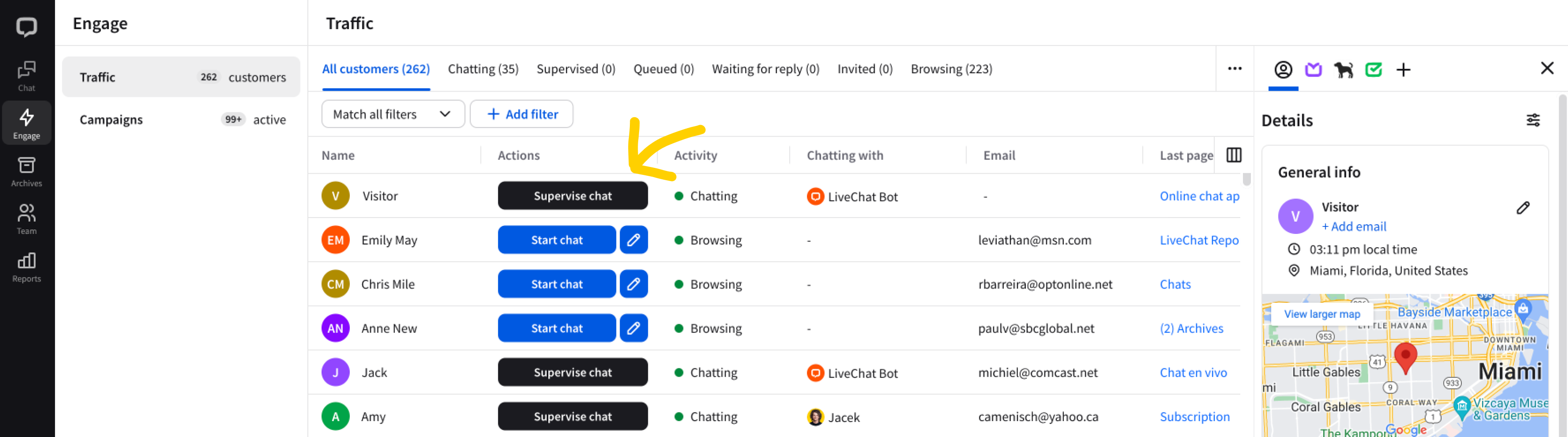Expand the Match all filters dropdown
Image resolution: width=1568 pixels, height=437 pixels.
click(x=392, y=114)
